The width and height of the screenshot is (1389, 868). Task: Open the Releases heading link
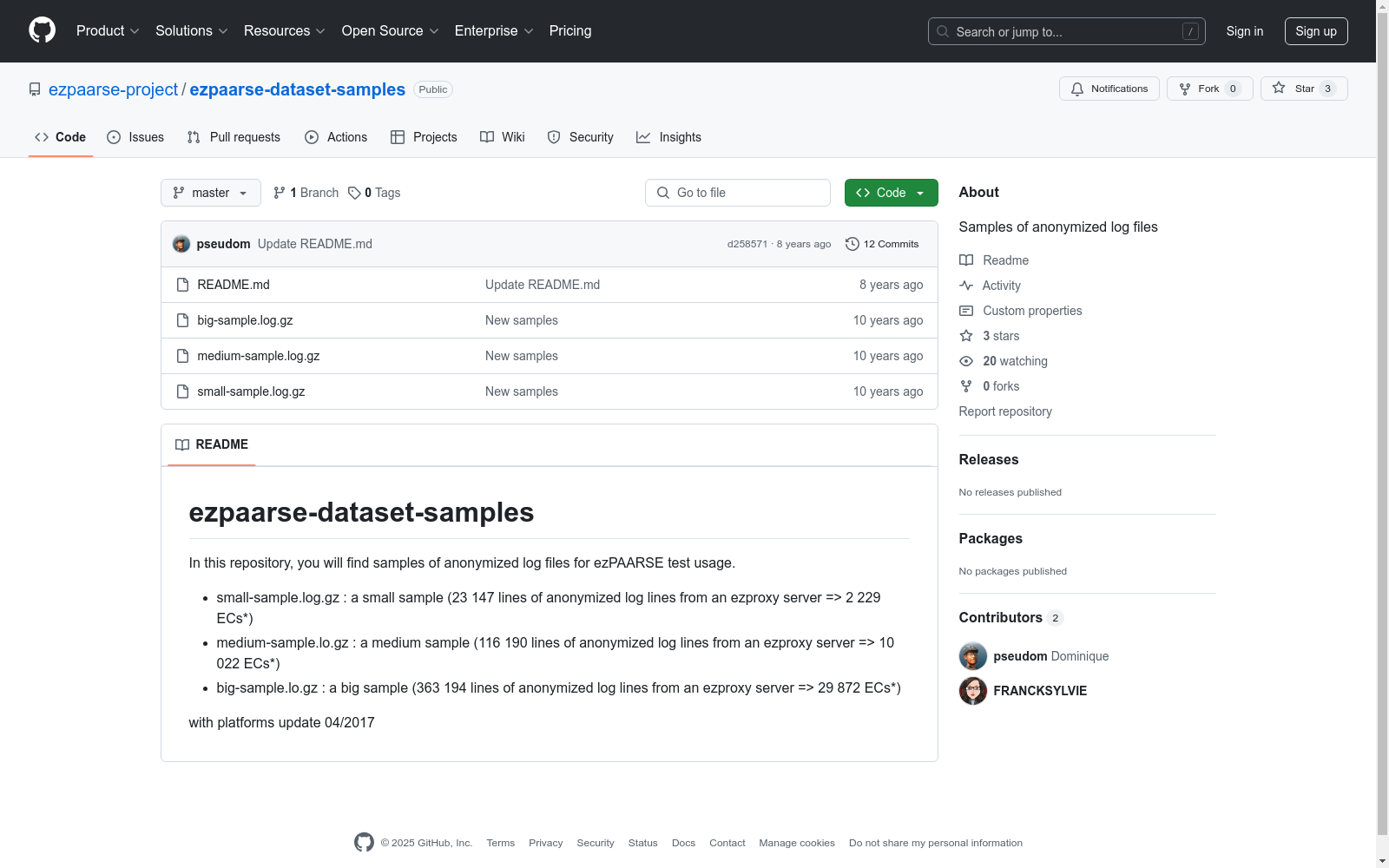tap(989, 459)
